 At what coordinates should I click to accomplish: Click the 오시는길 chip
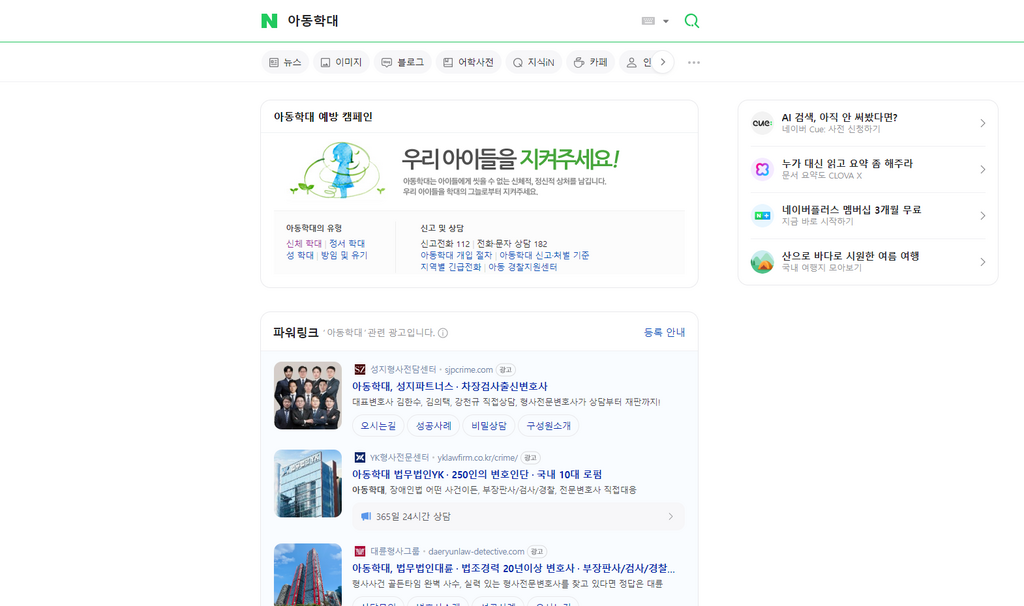coord(378,426)
